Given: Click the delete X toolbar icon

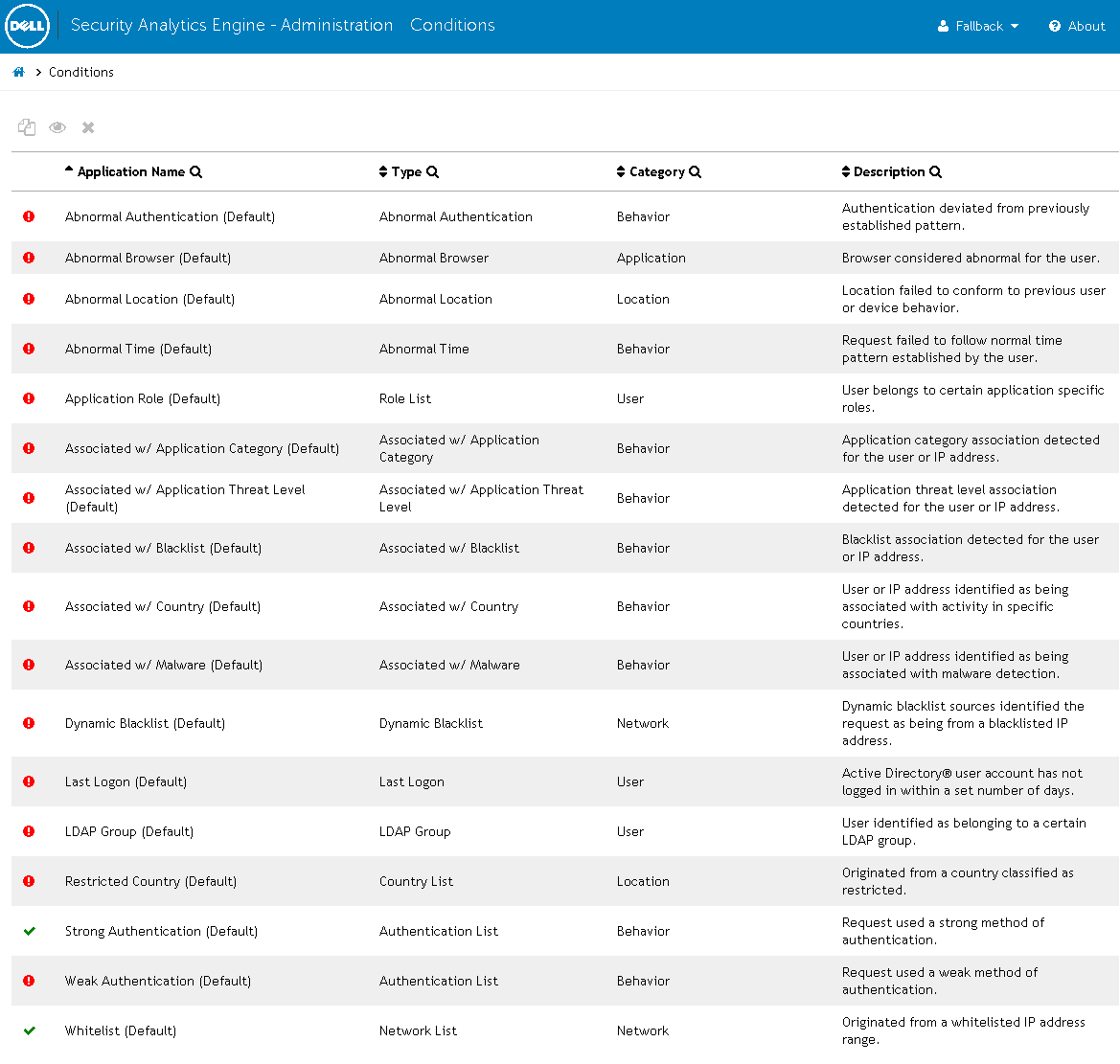Looking at the screenshot, I should 88,127.
